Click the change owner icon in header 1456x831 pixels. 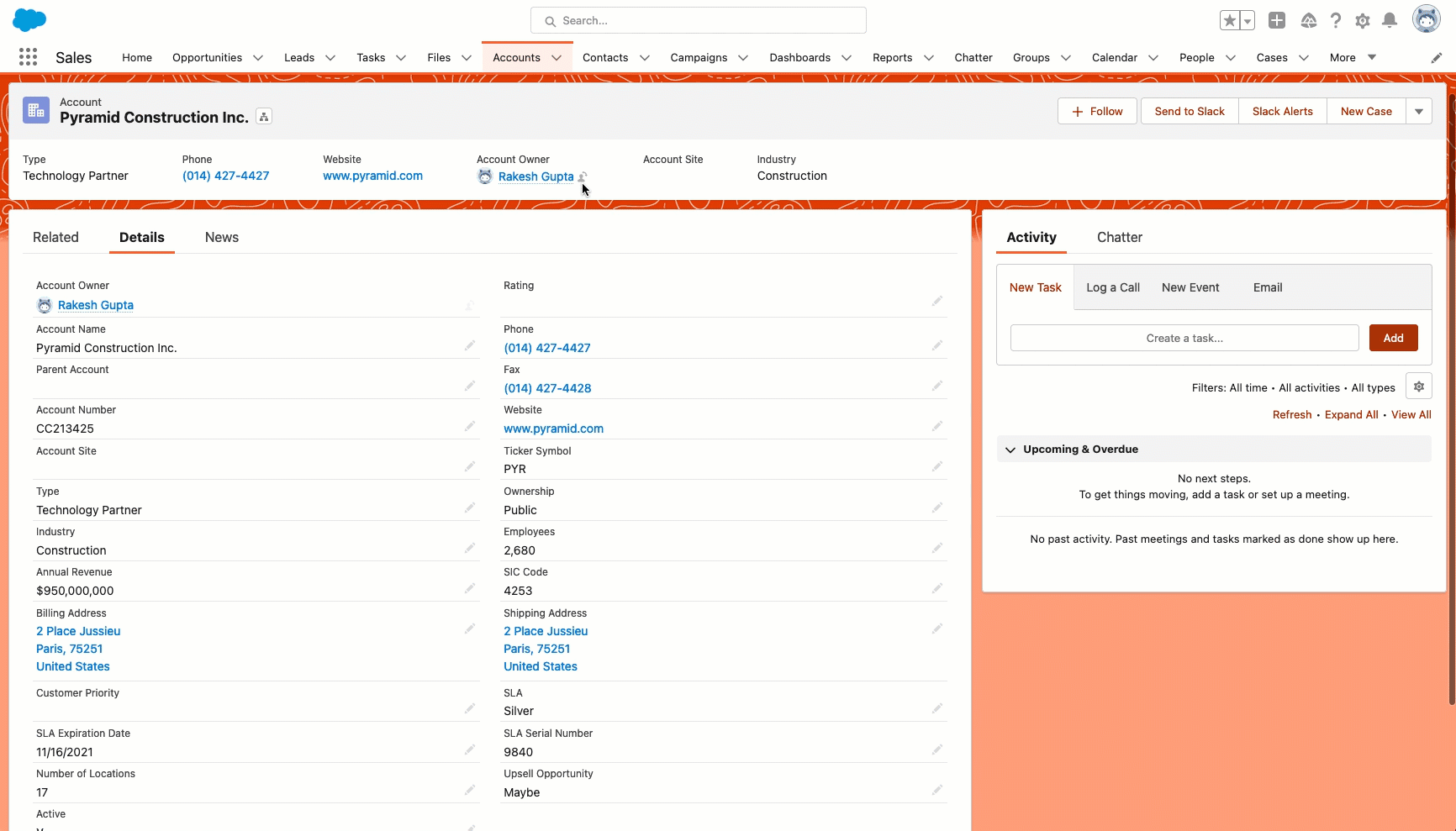point(583,176)
